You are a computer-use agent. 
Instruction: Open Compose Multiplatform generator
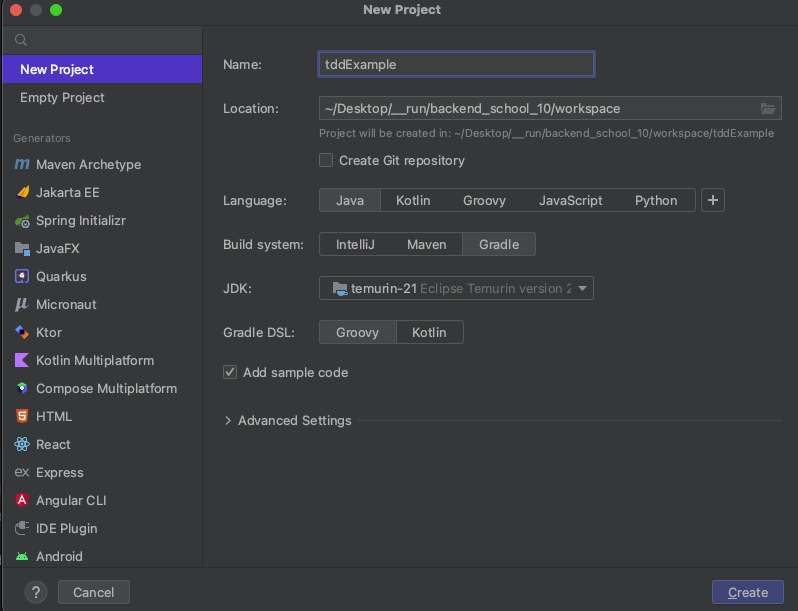point(102,388)
